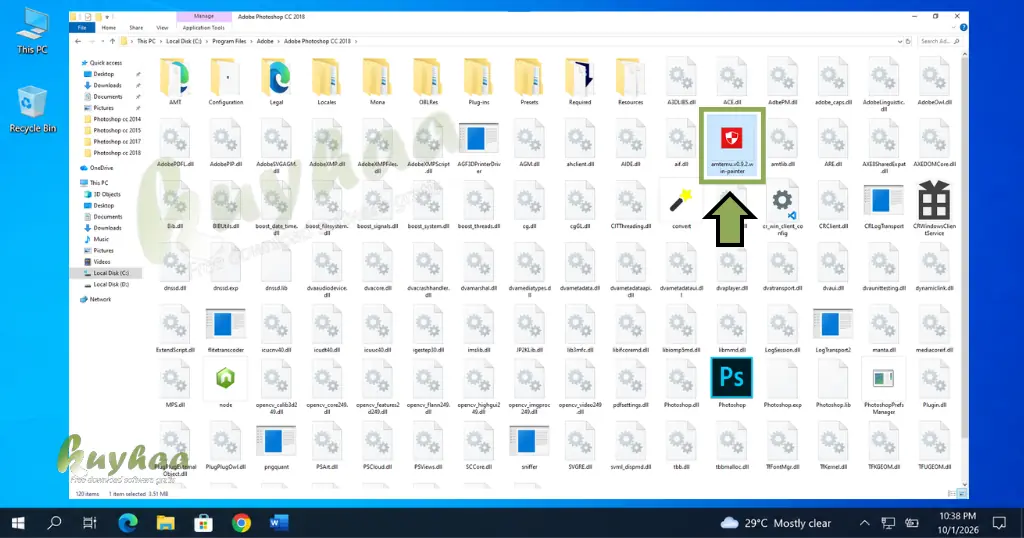Open Network in navigation pane

tap(95, 299)
